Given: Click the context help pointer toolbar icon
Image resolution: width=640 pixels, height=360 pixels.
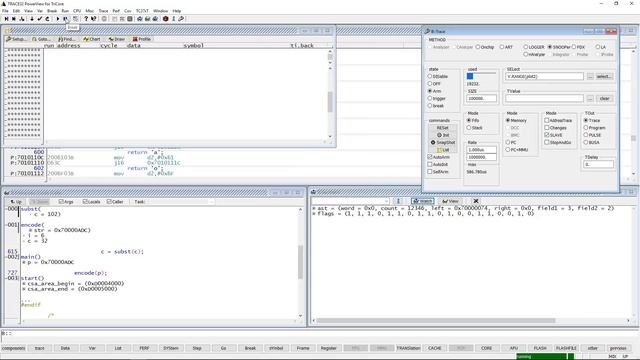Looking at the screenshot, I should coord(93,19).
